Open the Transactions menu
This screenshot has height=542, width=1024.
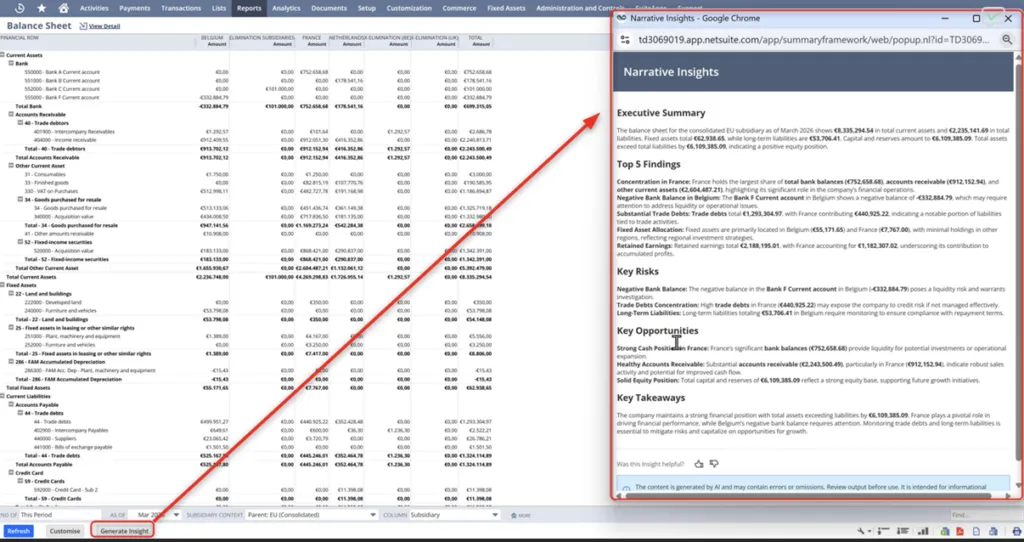(x=181, y=8)
